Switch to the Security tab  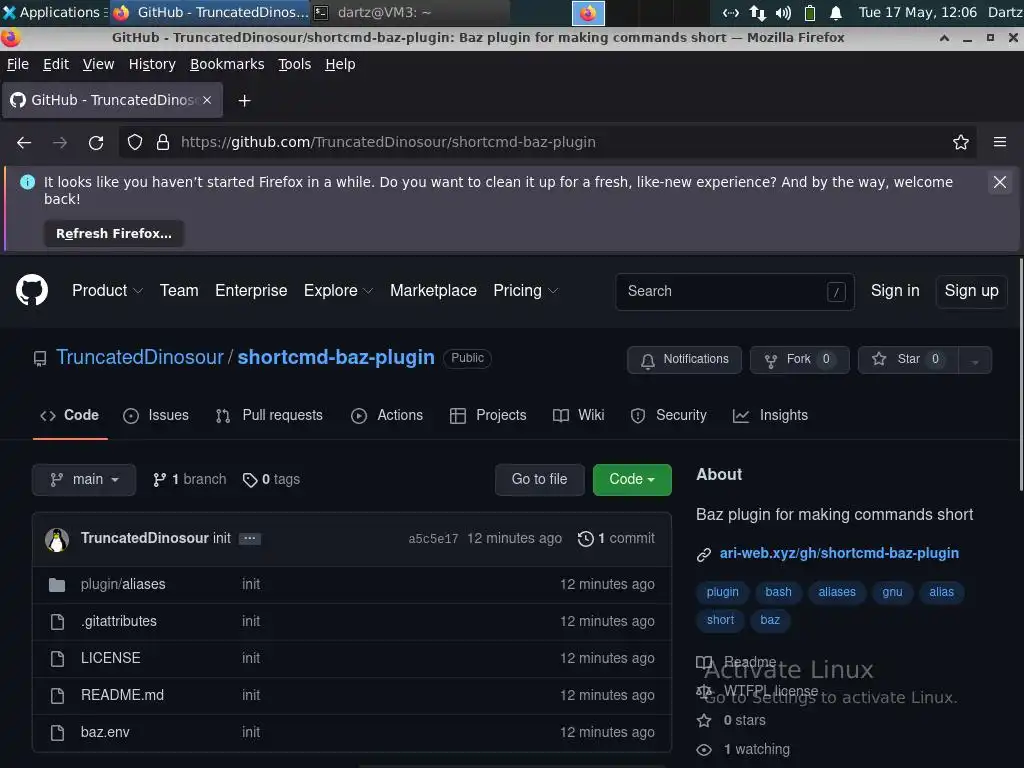669,416
